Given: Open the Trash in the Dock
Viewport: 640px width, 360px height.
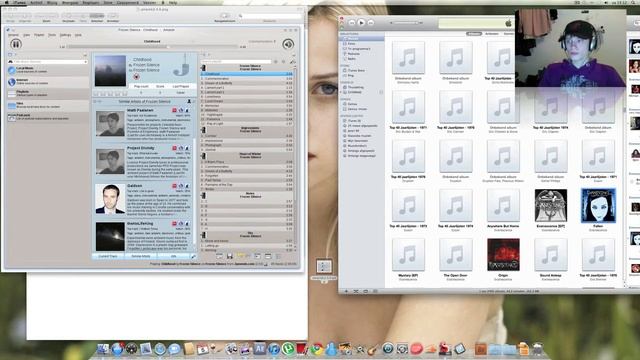Looking at the screenshot, I should tap(538, 349).
